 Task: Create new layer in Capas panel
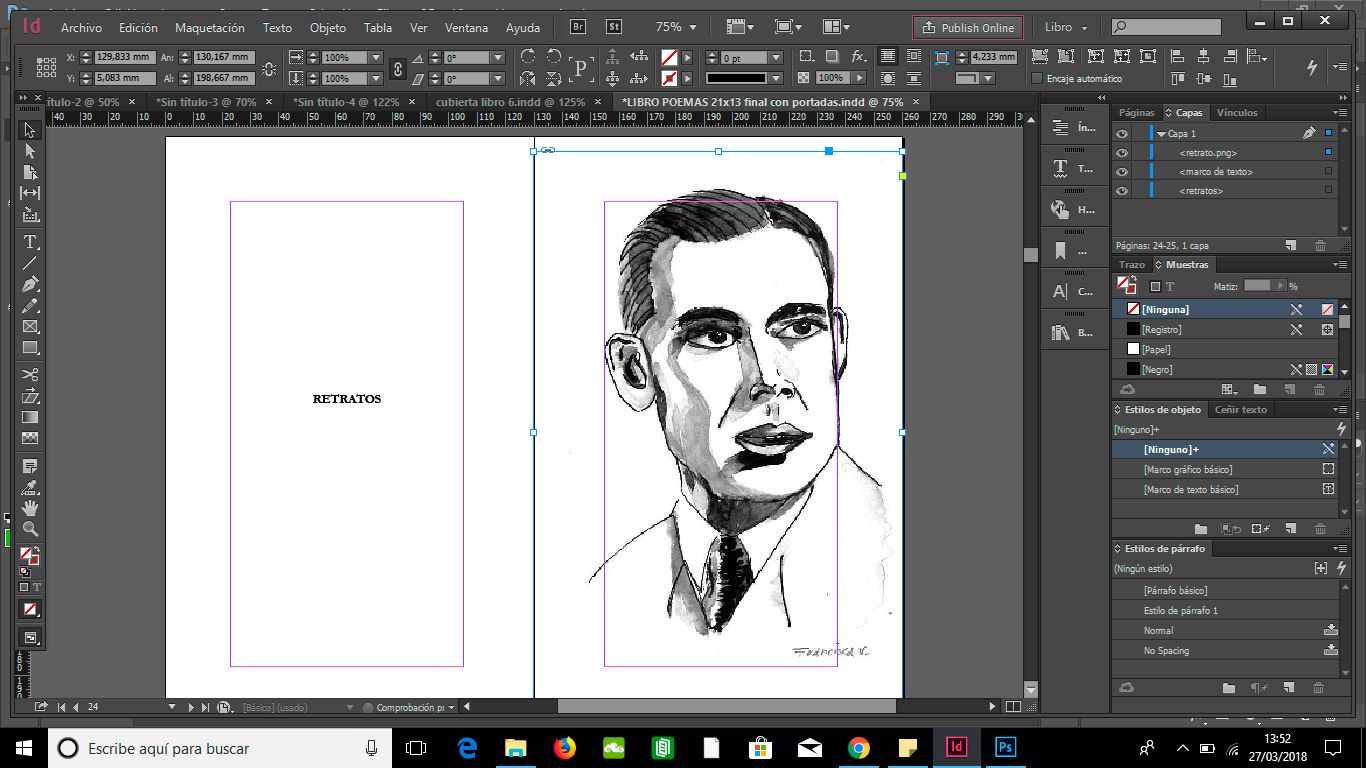[1291, 245]
